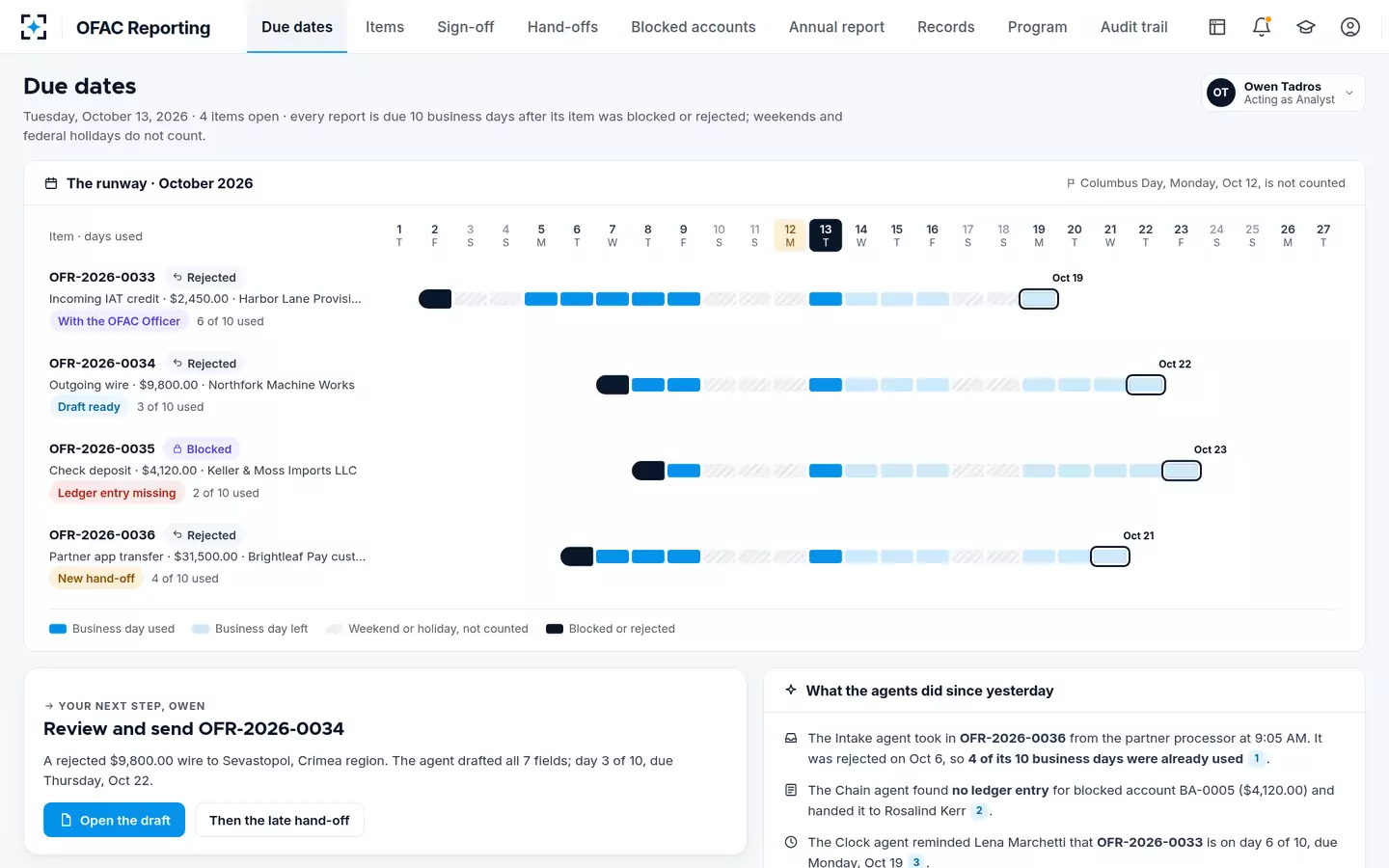Image resolution: width=1389 pixels, height=868 pixels.
Task: Select the Due dates tab
Action: [x=297, y=27]
